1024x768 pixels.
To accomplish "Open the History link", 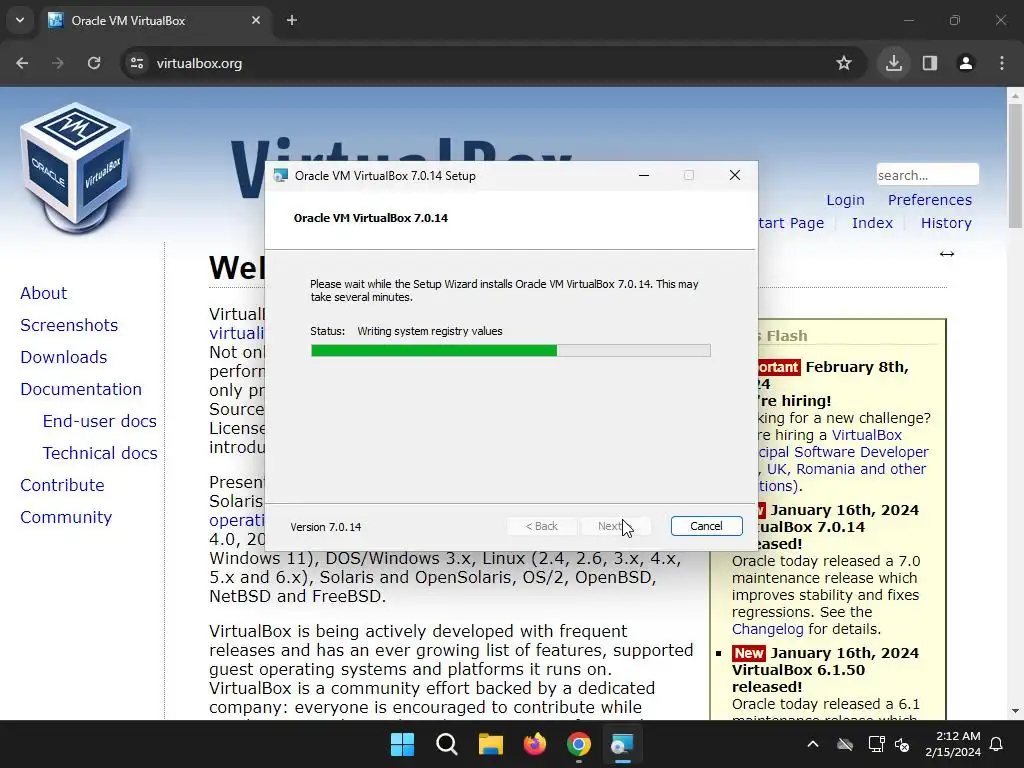I will click(946, 223).
